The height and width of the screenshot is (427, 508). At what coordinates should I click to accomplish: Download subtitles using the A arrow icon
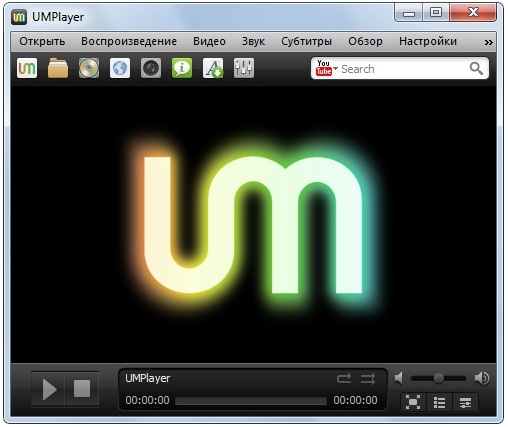coord(213,68)
